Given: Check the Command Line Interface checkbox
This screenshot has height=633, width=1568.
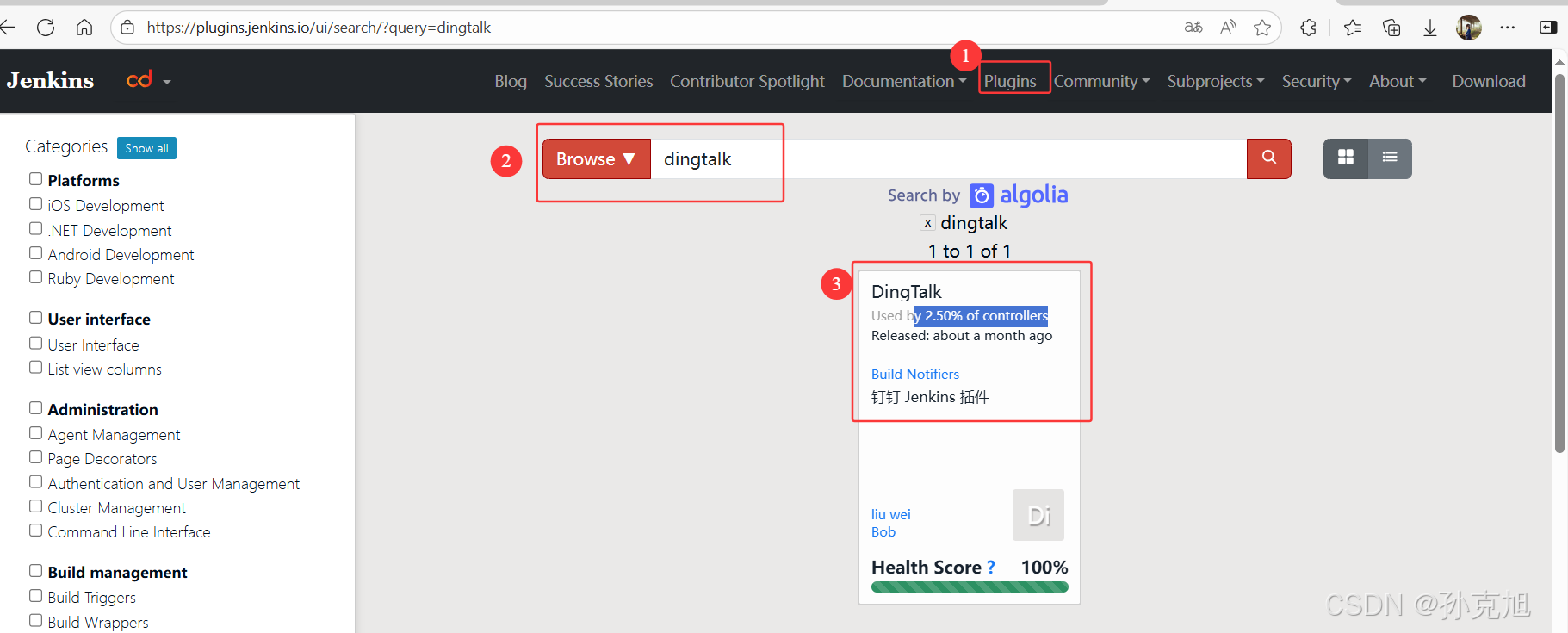Looking at the screenshot, I should tap(35, 531).
